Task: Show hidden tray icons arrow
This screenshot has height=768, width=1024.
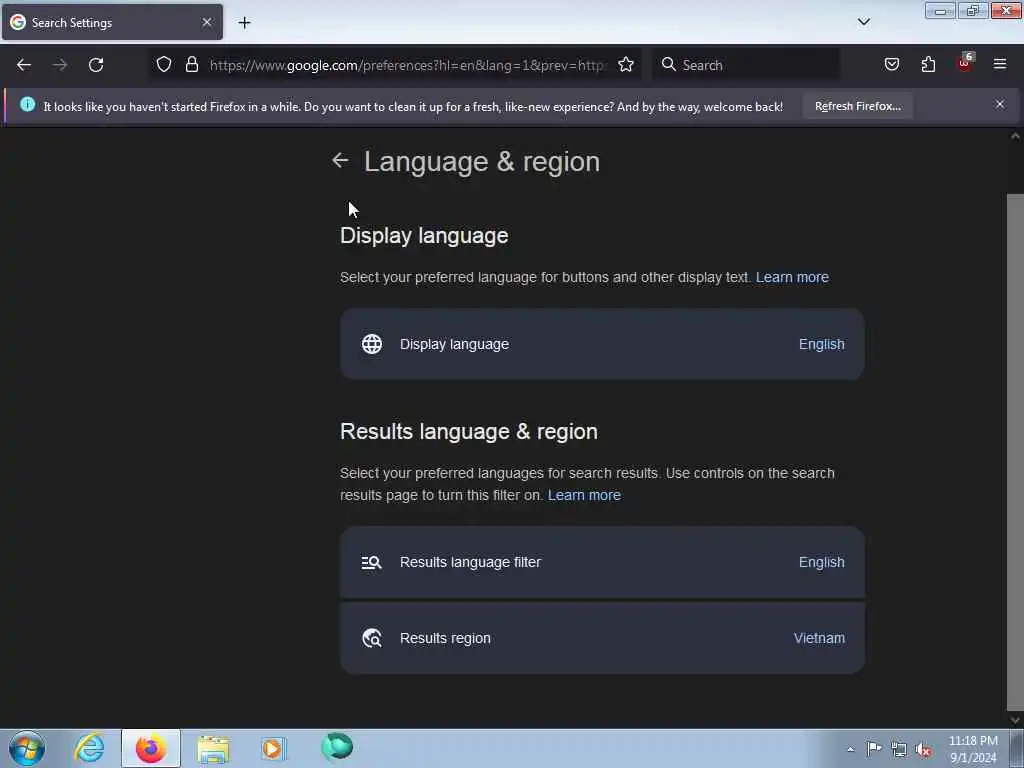Action: click(850, 749)
